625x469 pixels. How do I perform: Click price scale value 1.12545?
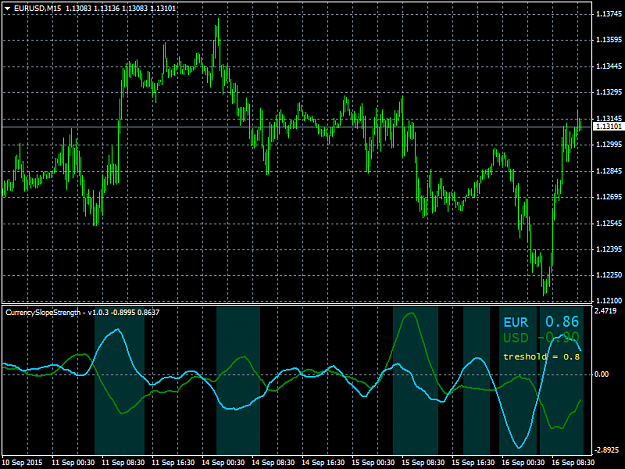click(609, 223)
